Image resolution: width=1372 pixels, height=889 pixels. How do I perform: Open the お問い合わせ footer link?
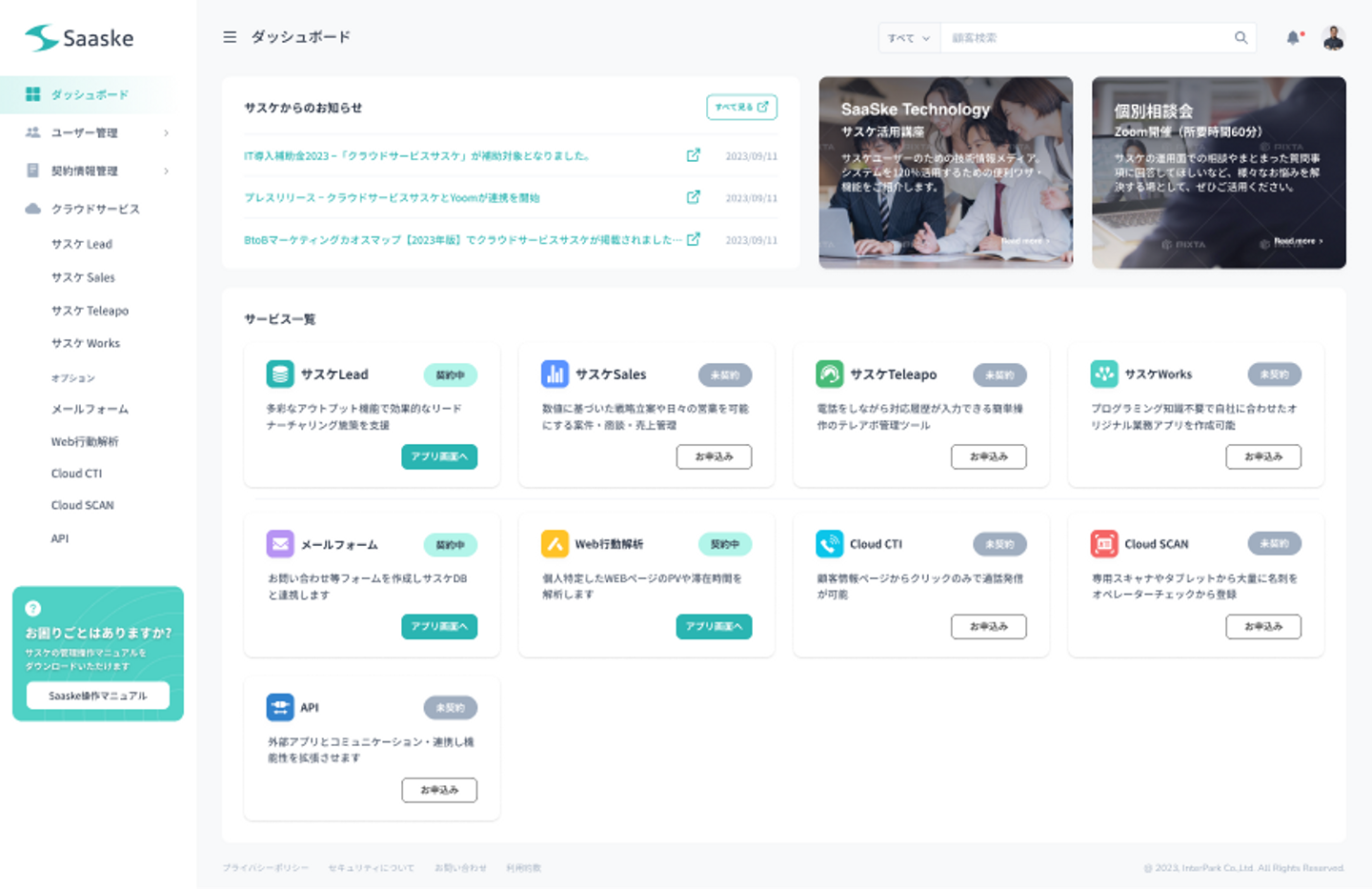(461, 868)
